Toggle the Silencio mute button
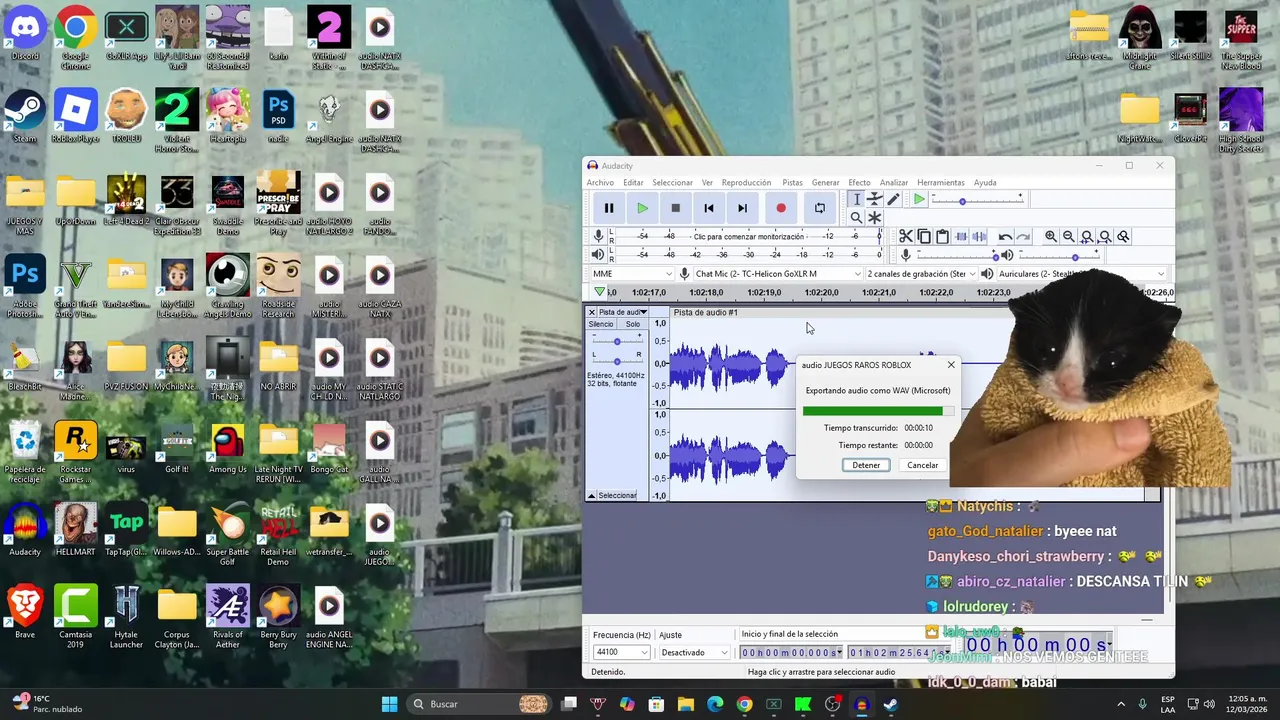Image resolution: width=1280 pixels, height=720 pixels. pyautogui.click(x=601, y=324)
